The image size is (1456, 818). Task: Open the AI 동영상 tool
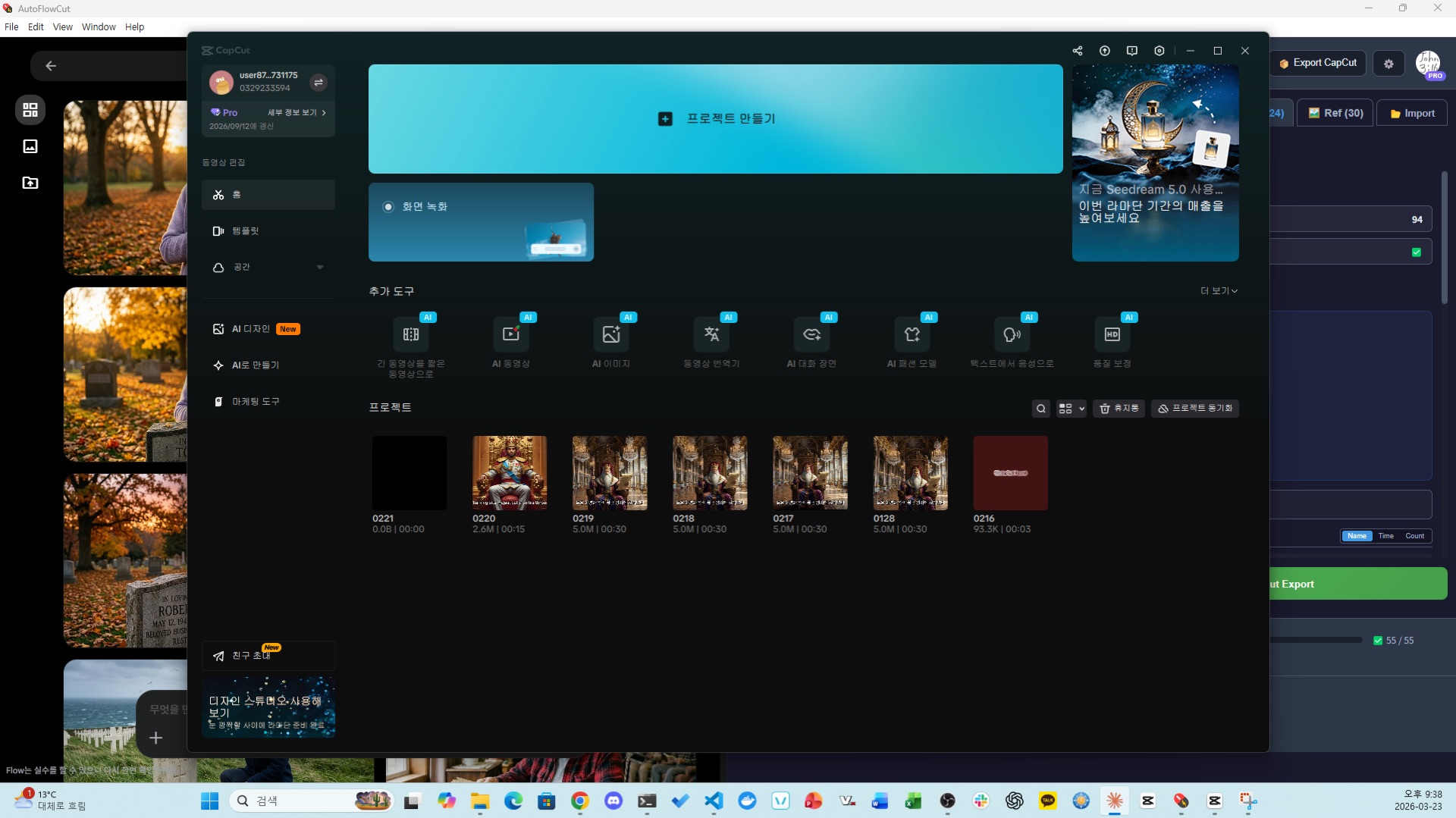click(510, 334)
